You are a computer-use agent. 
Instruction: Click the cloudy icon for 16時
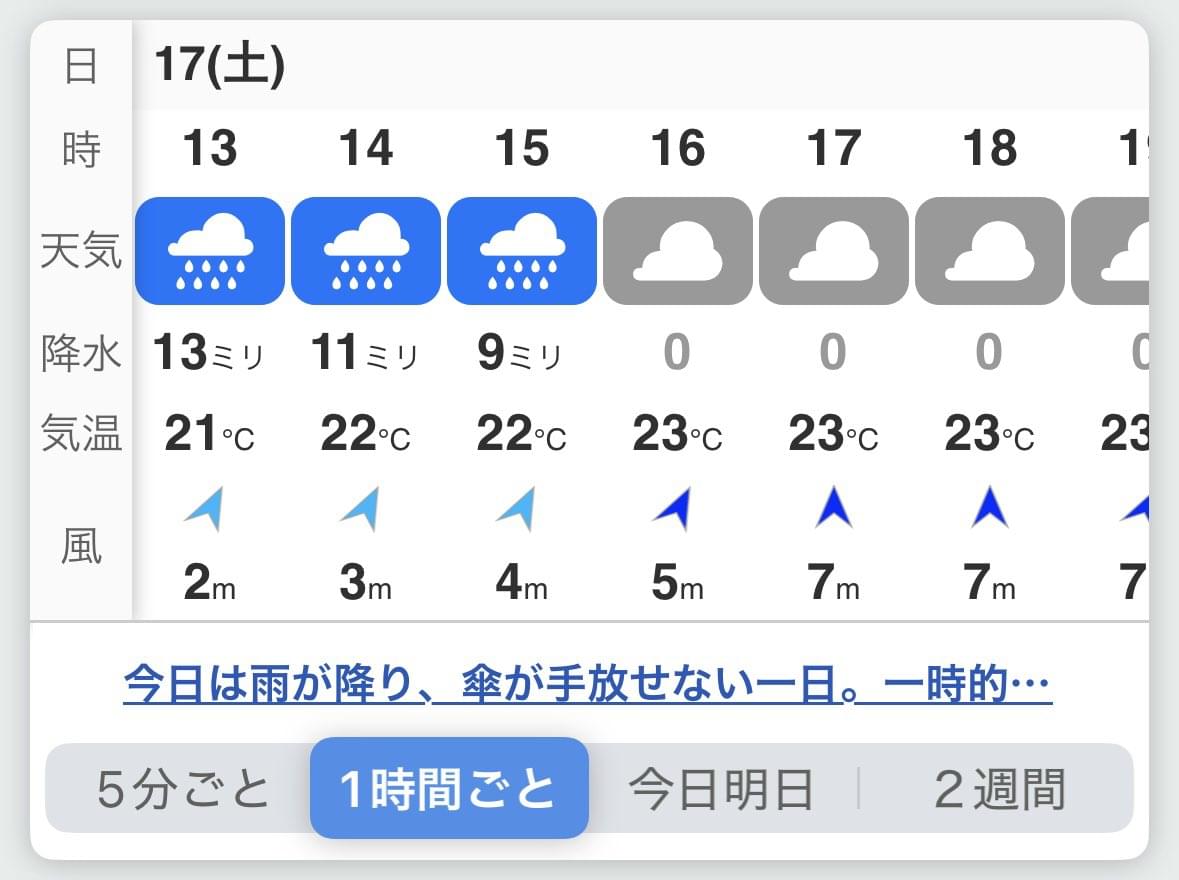click(x=677, y=251)
